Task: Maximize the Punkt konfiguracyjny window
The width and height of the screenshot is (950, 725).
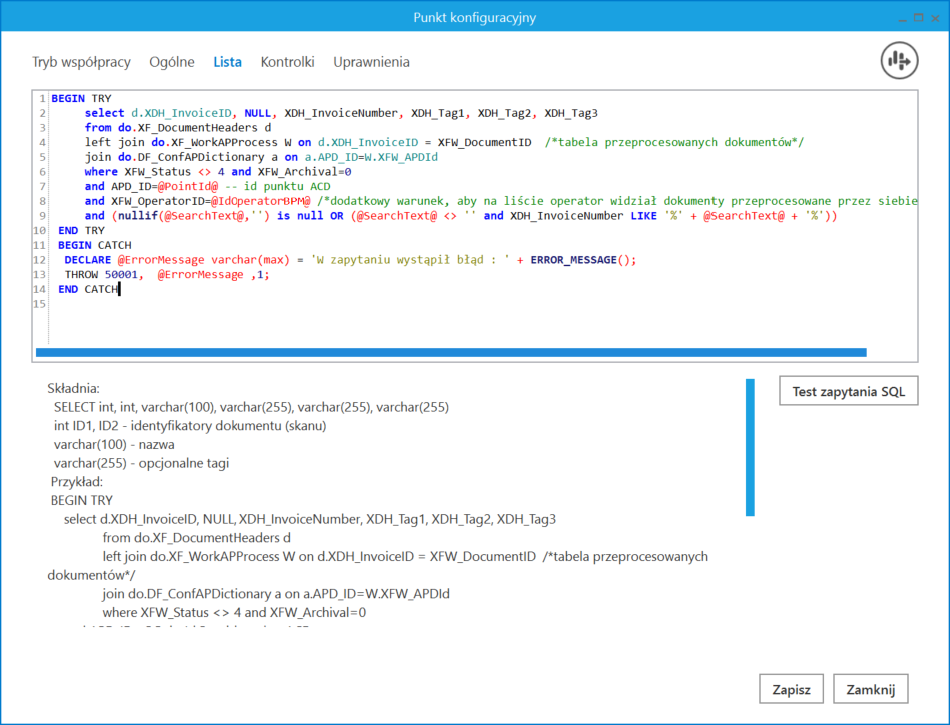Action: click(918, 17)
